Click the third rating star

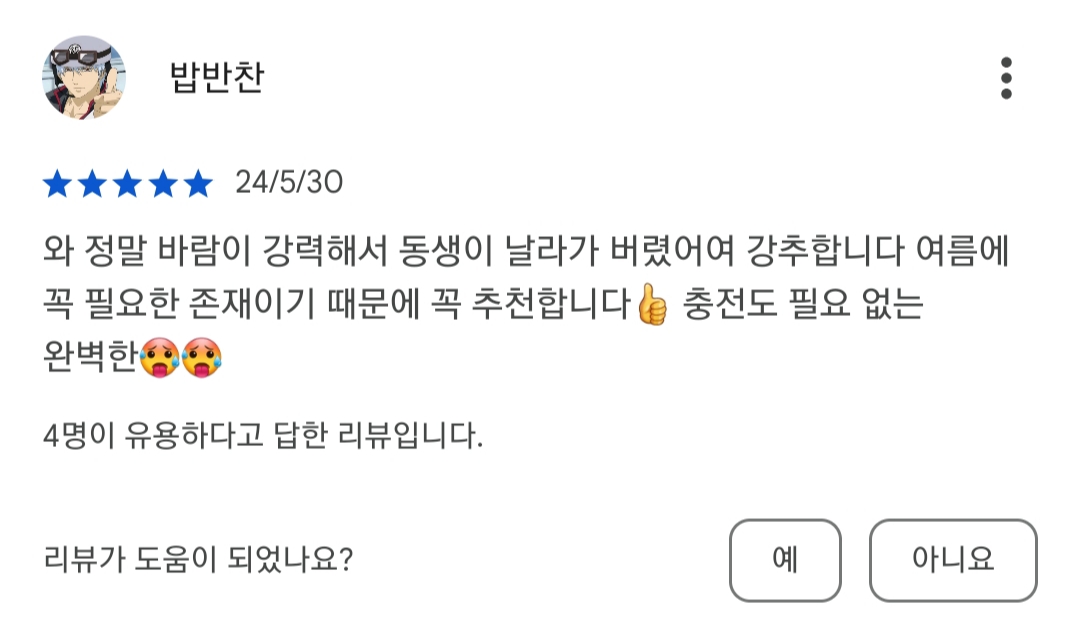[128, 184]
